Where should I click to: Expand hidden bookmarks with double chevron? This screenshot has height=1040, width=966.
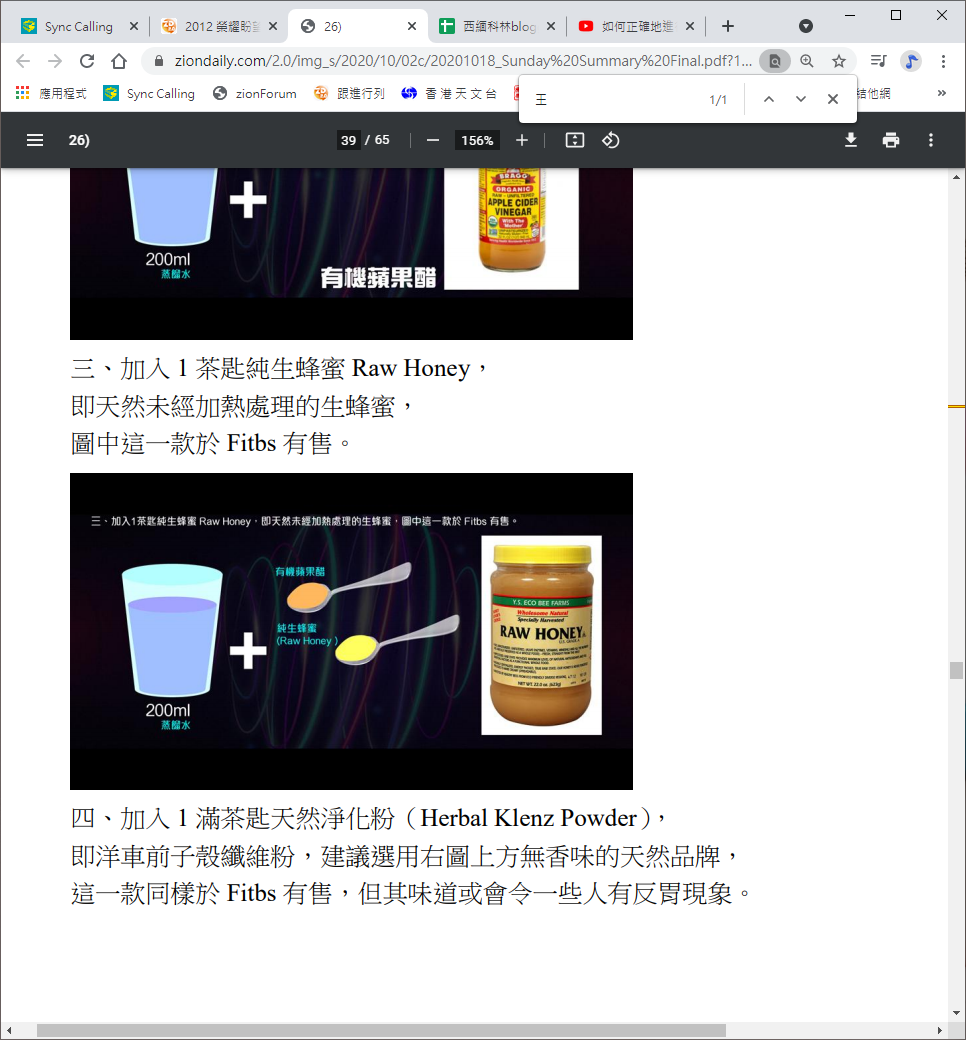click(941, 93)
